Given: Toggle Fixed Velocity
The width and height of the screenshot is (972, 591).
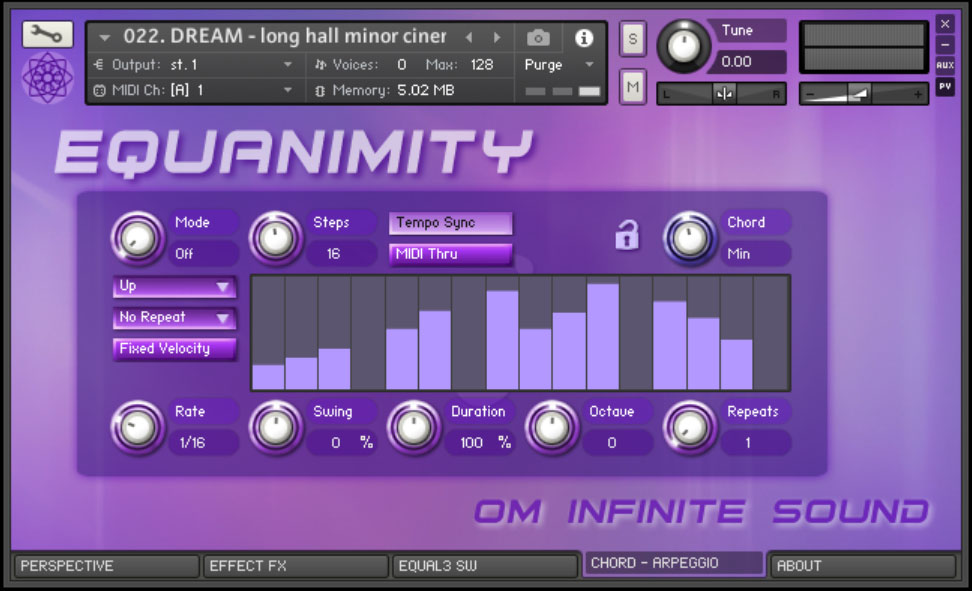Looking at the screenshot, I should click(174, 349).
